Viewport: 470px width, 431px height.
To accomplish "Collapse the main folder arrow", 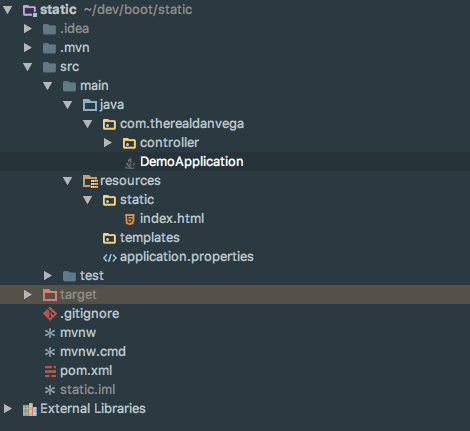I will tap(48, 86).
